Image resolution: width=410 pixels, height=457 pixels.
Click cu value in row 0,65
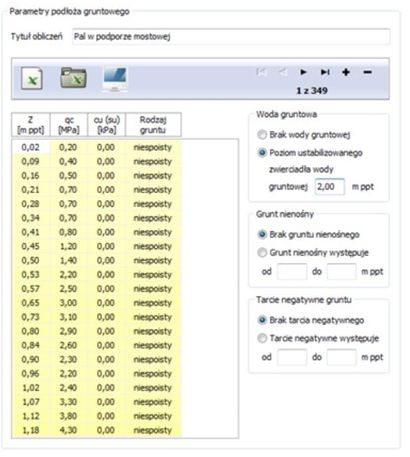(106, 303)
